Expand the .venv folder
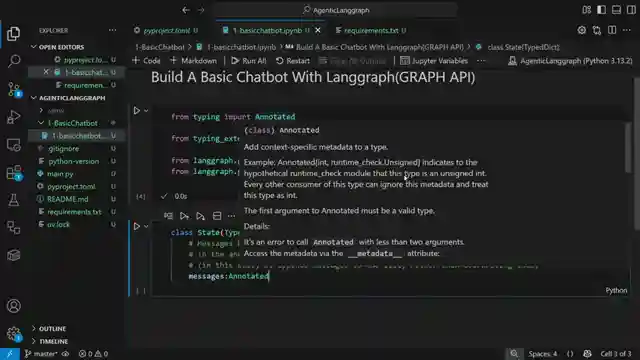The height and width of the screenshot is (360, 640). 56,110
